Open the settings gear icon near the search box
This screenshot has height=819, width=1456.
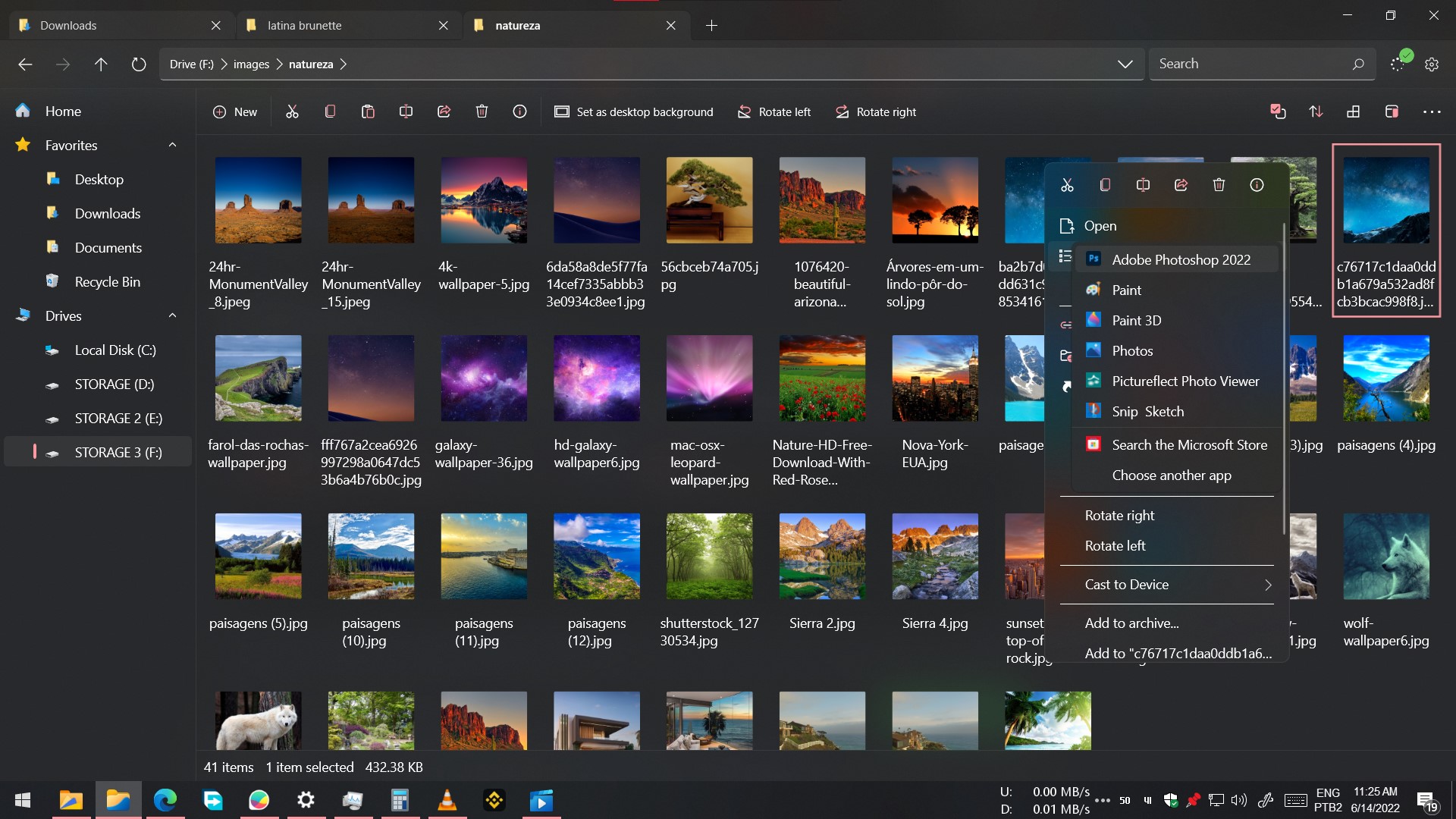(x=1432, y=64)
